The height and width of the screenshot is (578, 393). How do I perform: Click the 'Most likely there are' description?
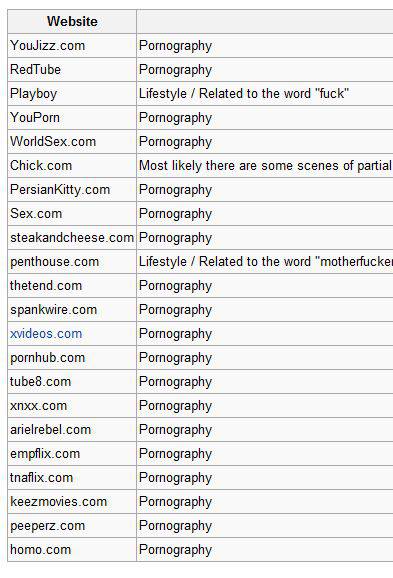coord(266,166)
